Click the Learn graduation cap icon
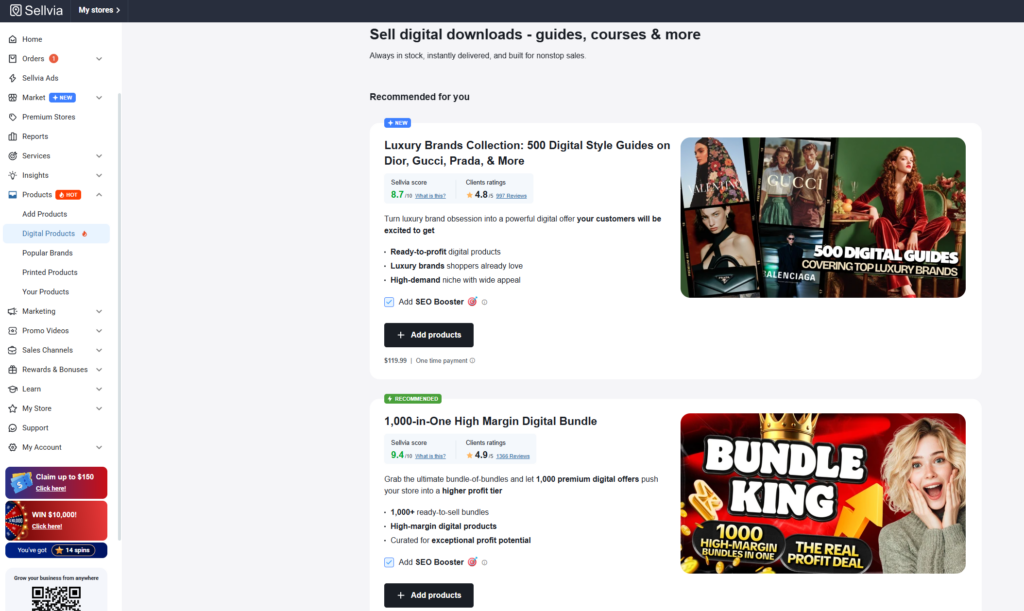 click(12, 389)
